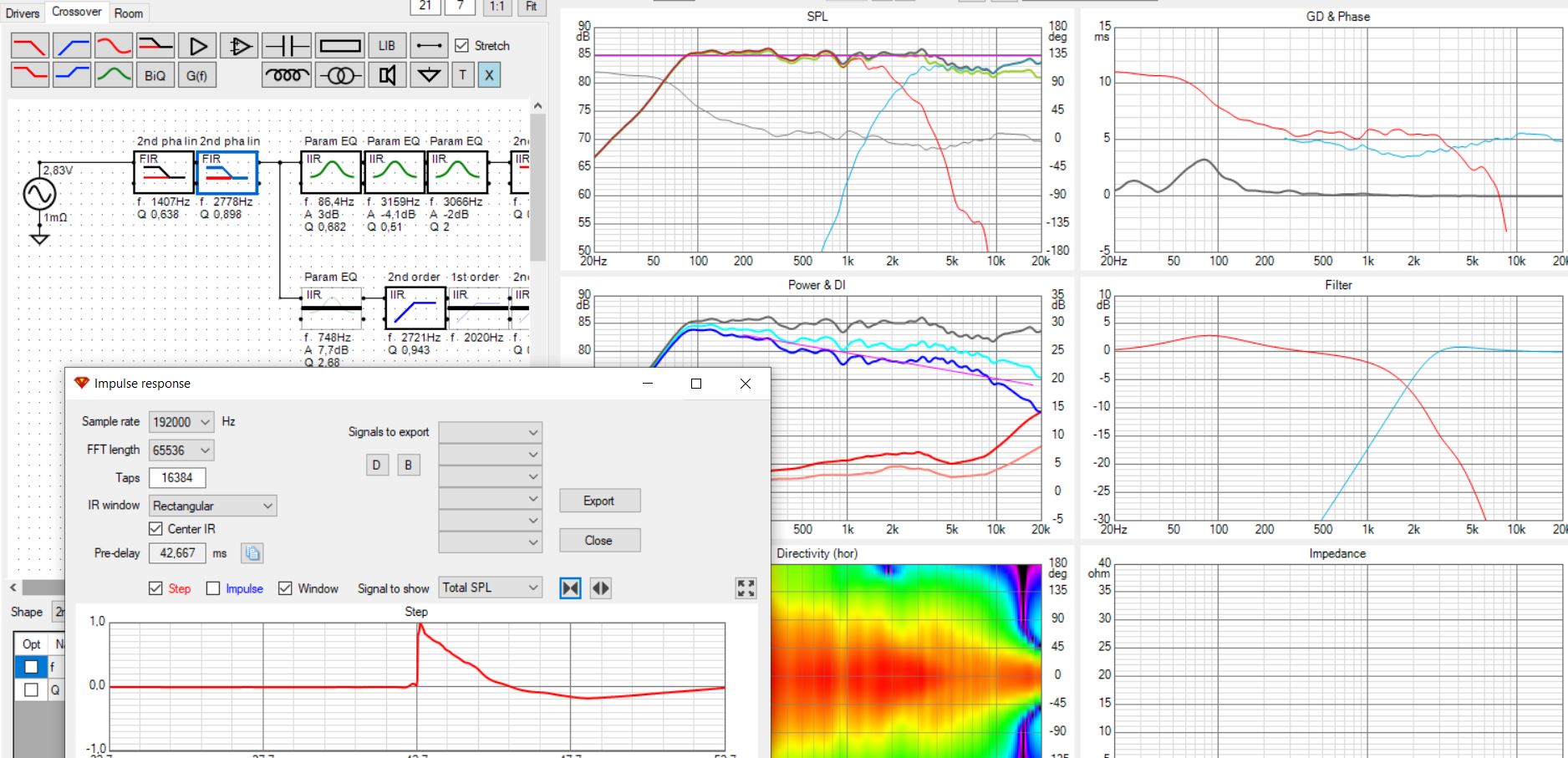Pick the ground symbol tool
The image size is (1568, 758).
(x=429, y=75)
